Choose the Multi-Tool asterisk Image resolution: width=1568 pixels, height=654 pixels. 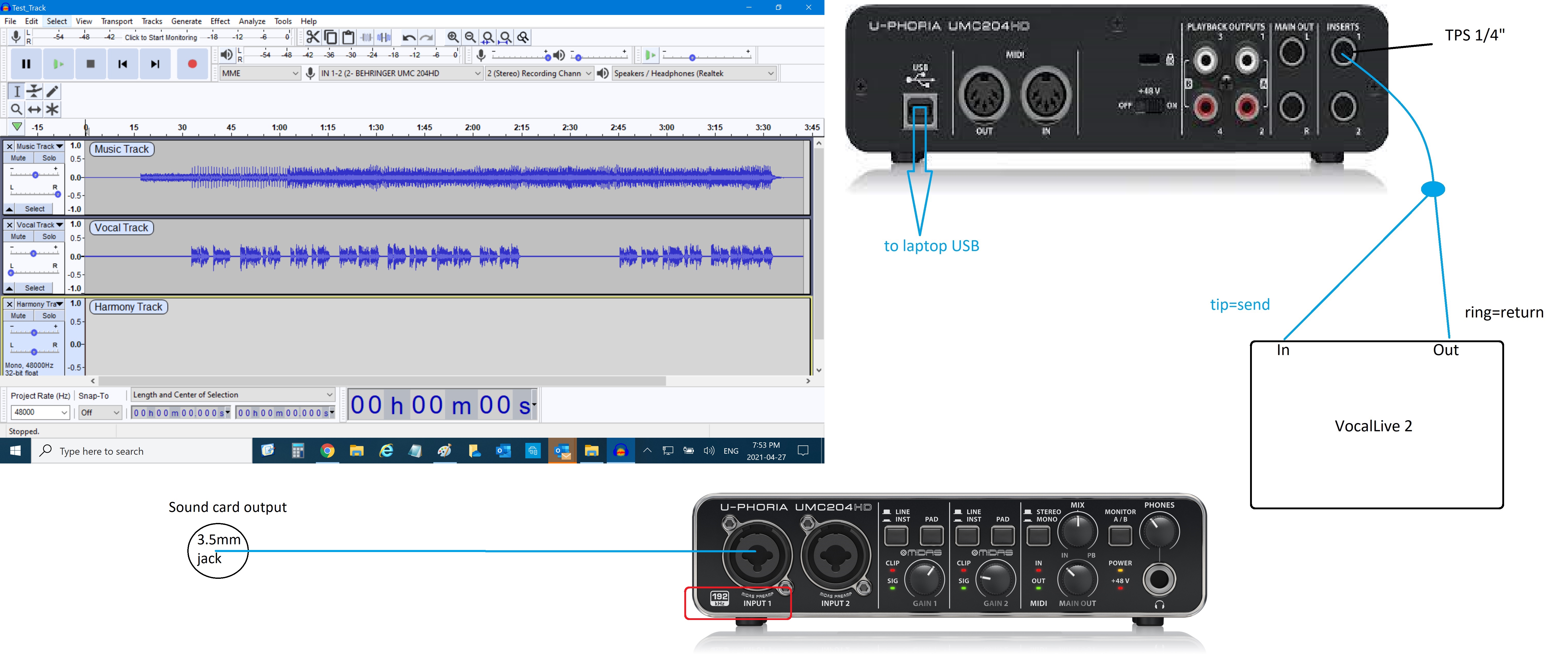[x=52, y=109]
